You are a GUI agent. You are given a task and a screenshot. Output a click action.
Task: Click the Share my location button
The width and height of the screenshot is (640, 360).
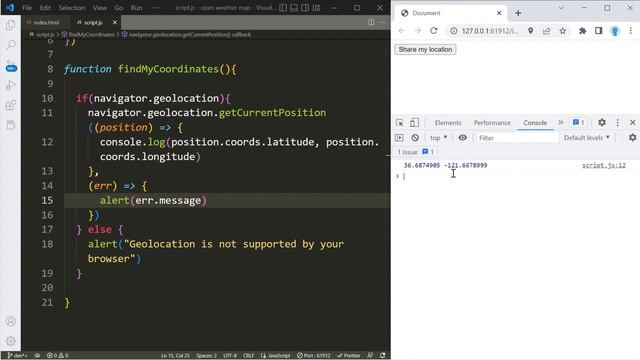425,49
